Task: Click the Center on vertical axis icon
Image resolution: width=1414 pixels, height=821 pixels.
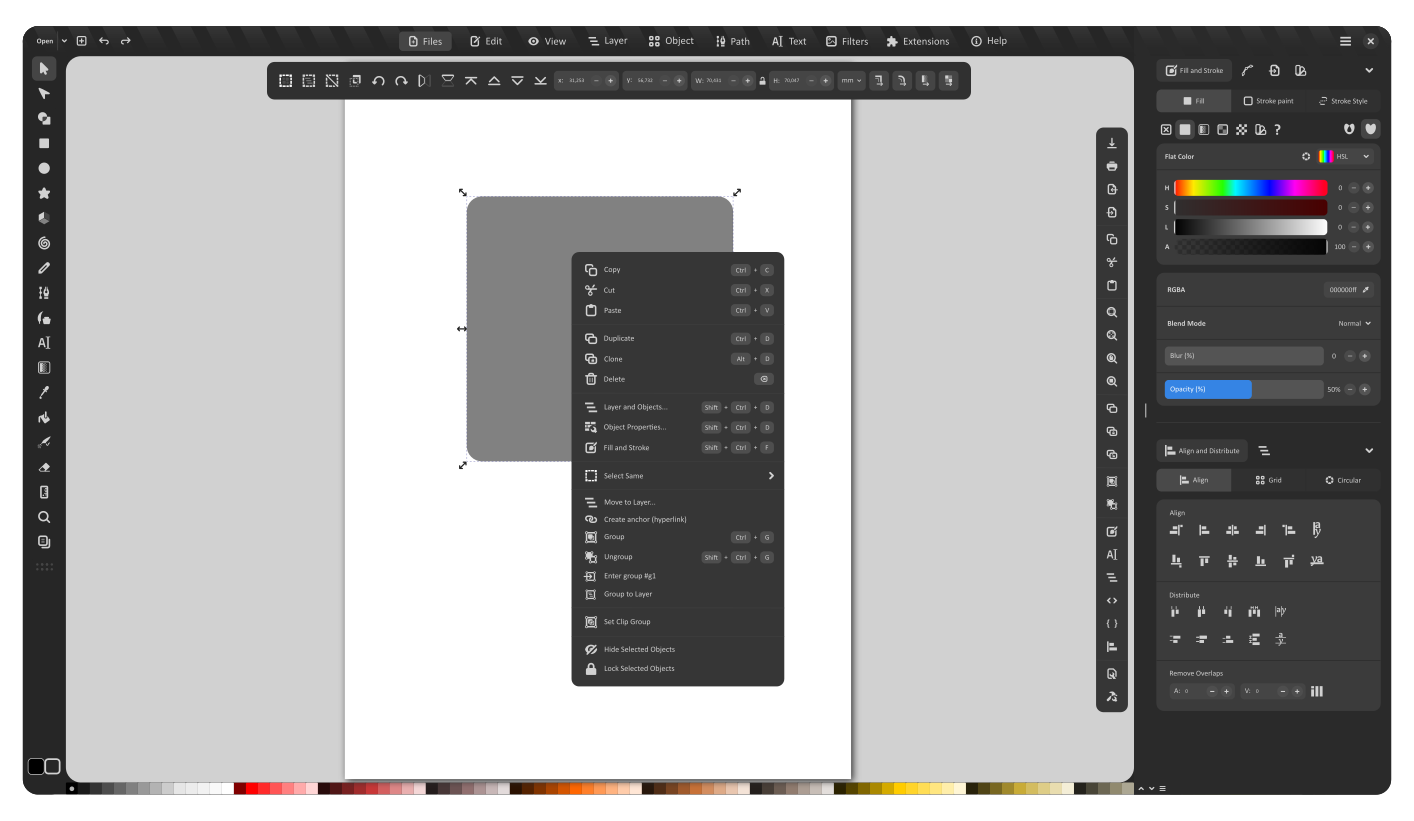Action: pos(1232,531)
